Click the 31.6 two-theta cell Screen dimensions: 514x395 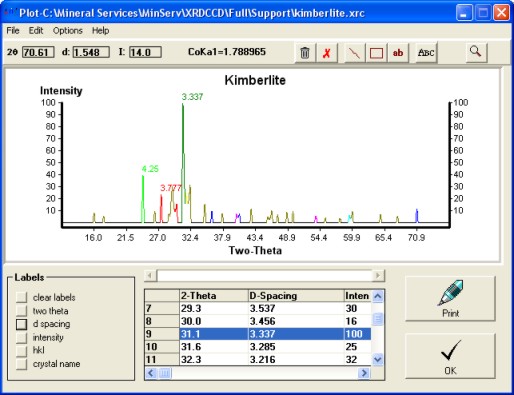[214, 347]
